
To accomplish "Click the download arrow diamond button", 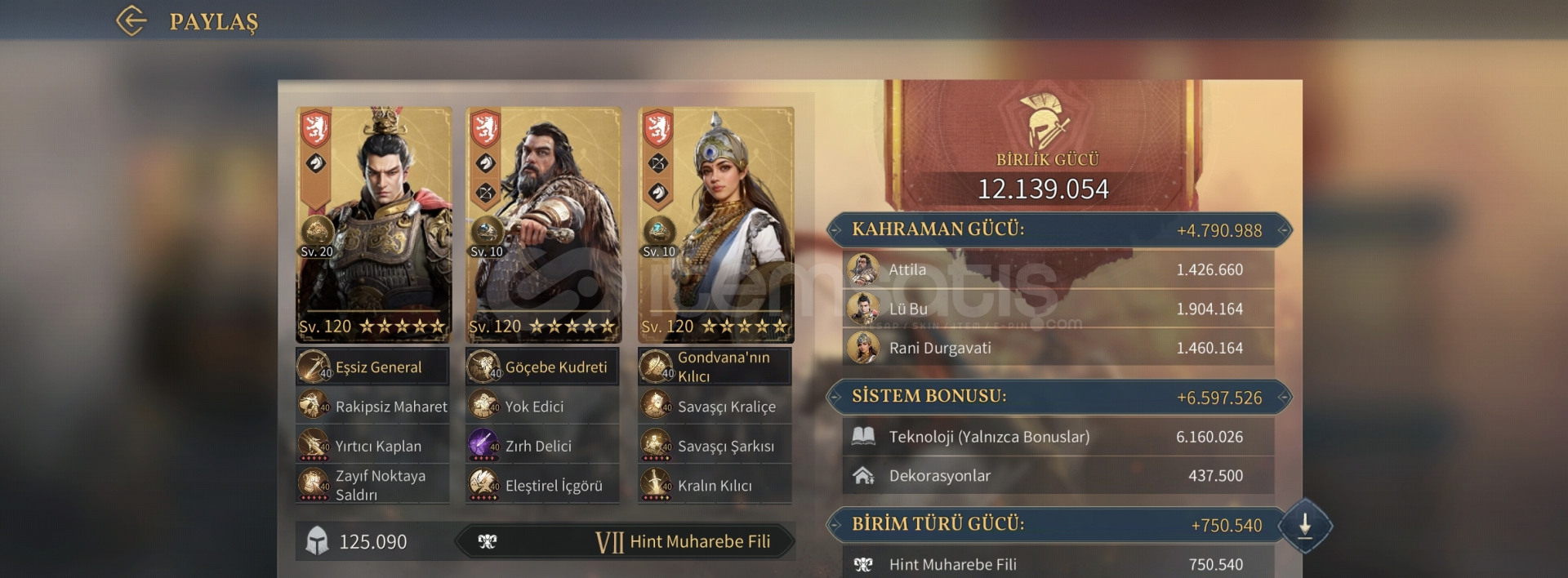I will tap(1304, 525).
